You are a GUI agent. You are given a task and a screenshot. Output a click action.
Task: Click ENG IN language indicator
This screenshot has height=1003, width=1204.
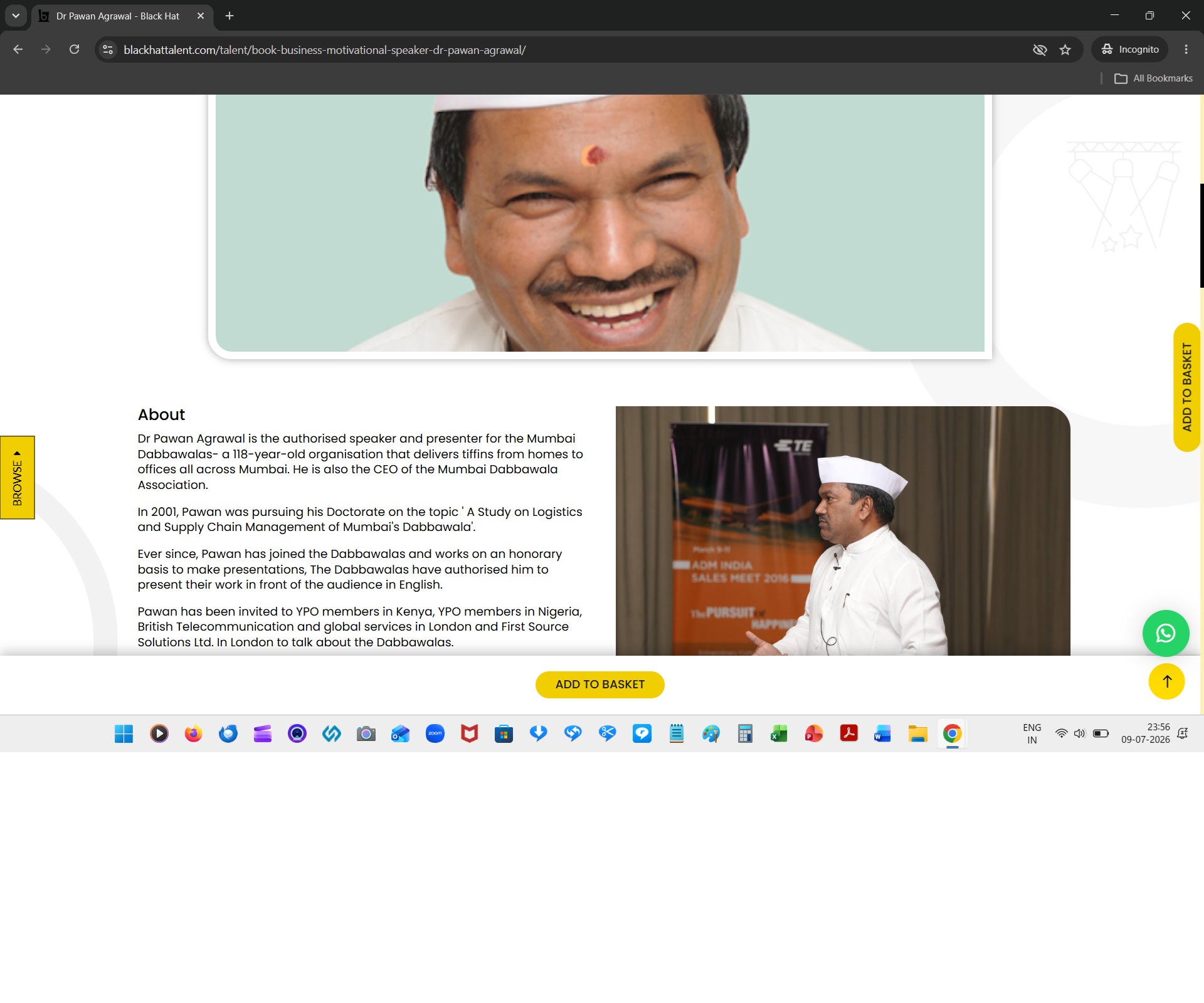click(x=1032, y=733)
